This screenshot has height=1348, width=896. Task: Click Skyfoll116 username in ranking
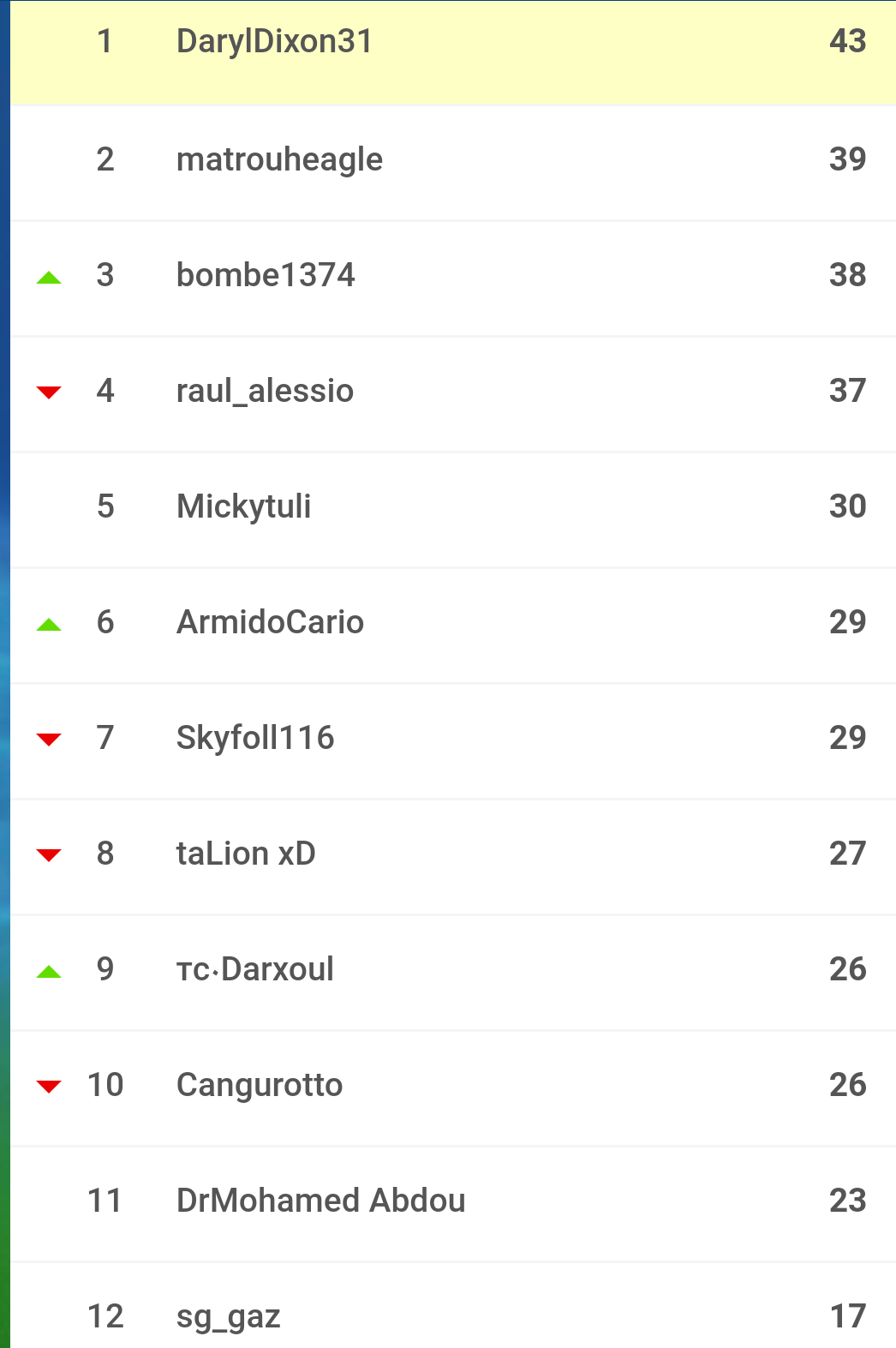click(x=255, y=738)
